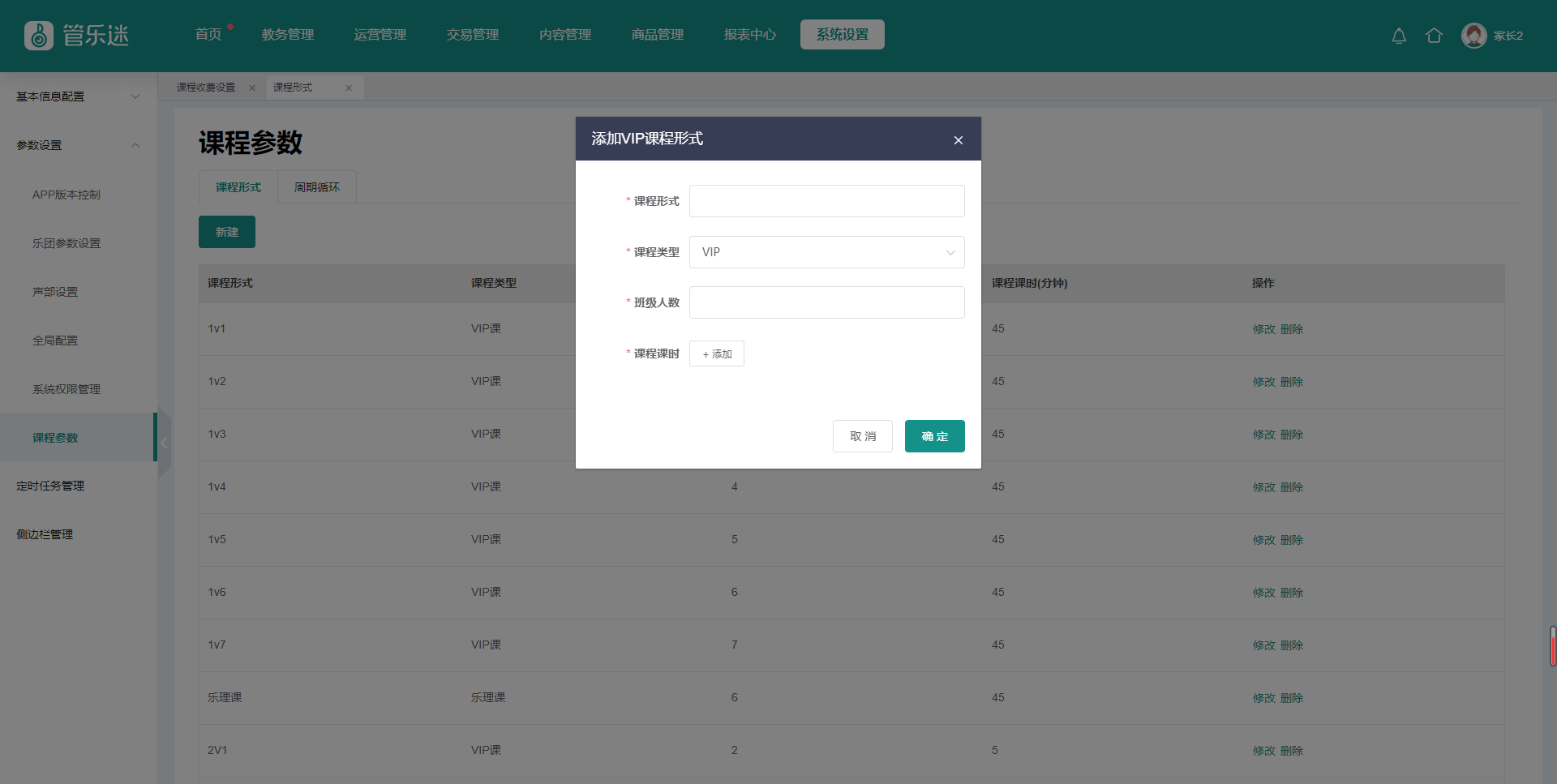
Task: Click the user avatar picture
Action: 1473,36
